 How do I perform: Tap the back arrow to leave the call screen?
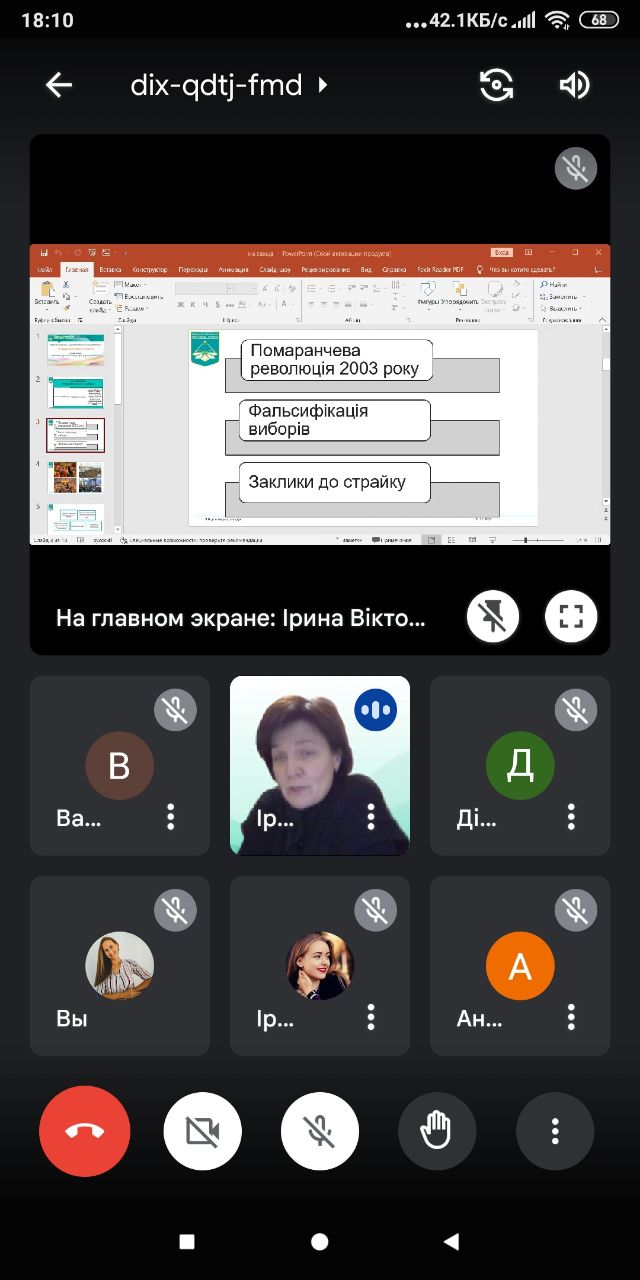(59, 86)
